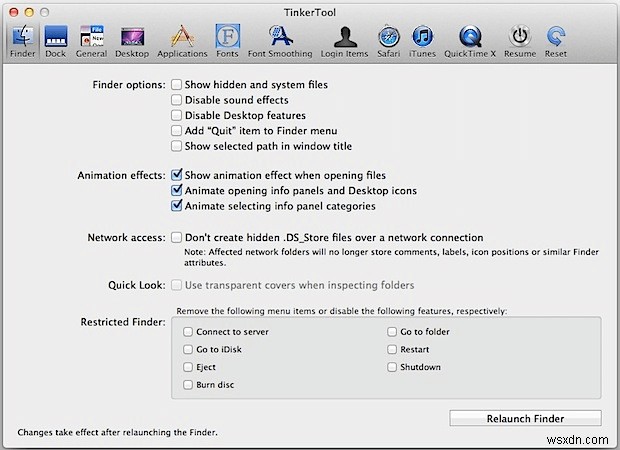Click the TinkerTool window title
620x450 pixels.
tap(310, 13)
